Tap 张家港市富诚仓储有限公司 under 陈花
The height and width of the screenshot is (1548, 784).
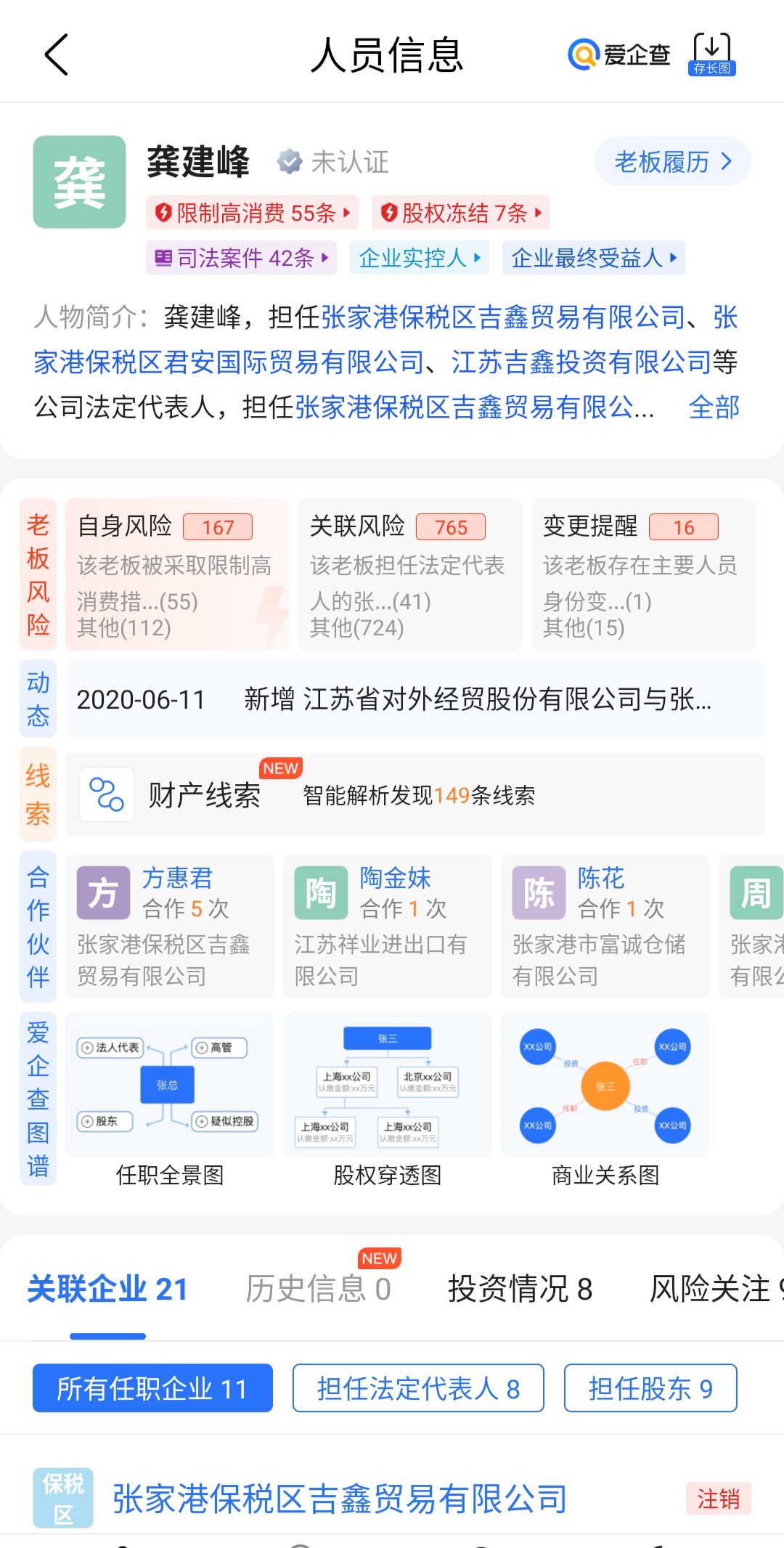point(599,960)
